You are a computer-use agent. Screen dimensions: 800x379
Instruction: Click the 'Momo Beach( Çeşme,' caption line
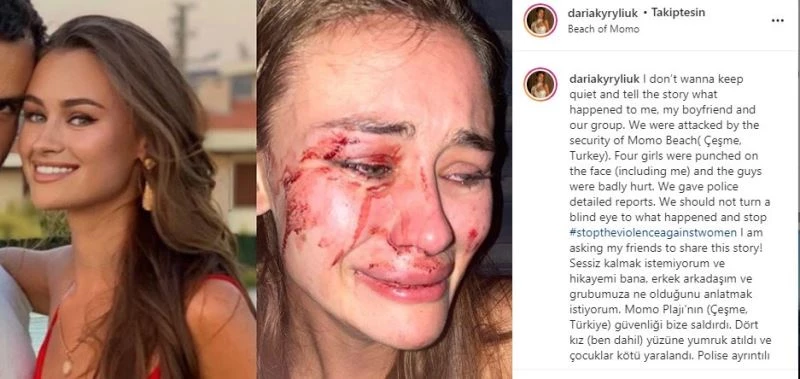click(x=669, y=141)
